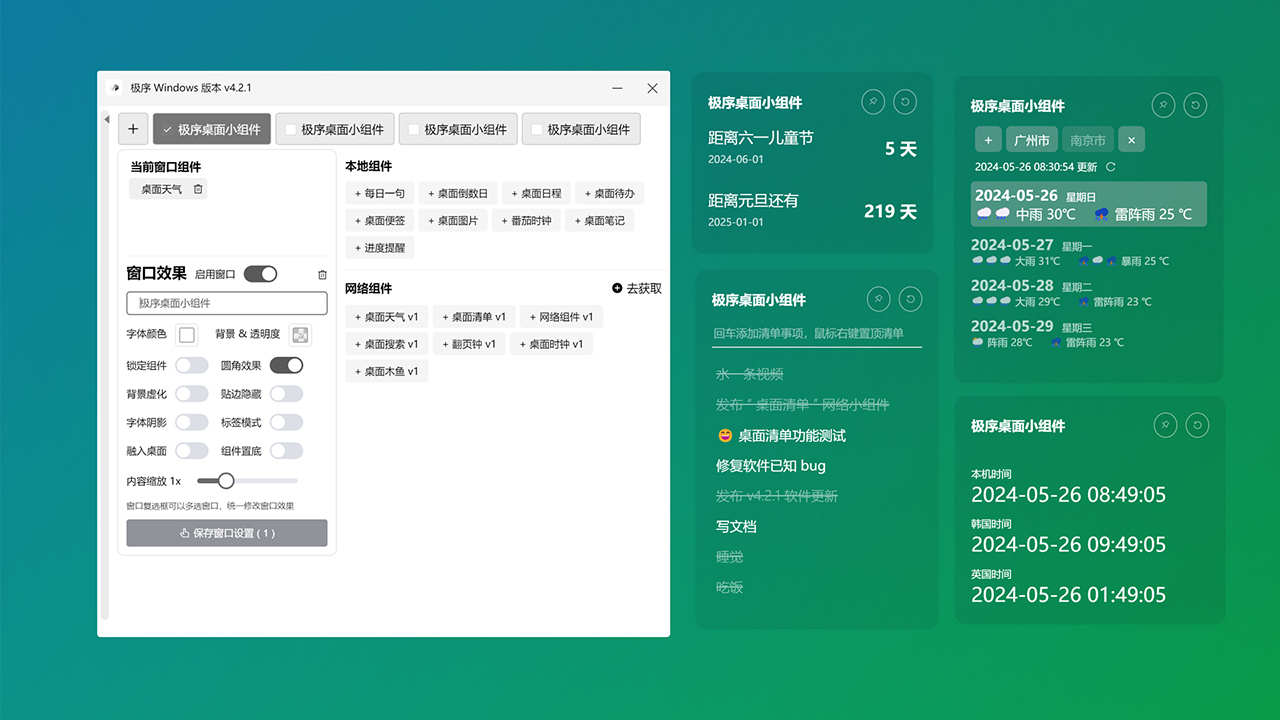Click the circular refresh icon atop weather widget
Viewport: 1280px width, 720px height.
point(1195,105)
